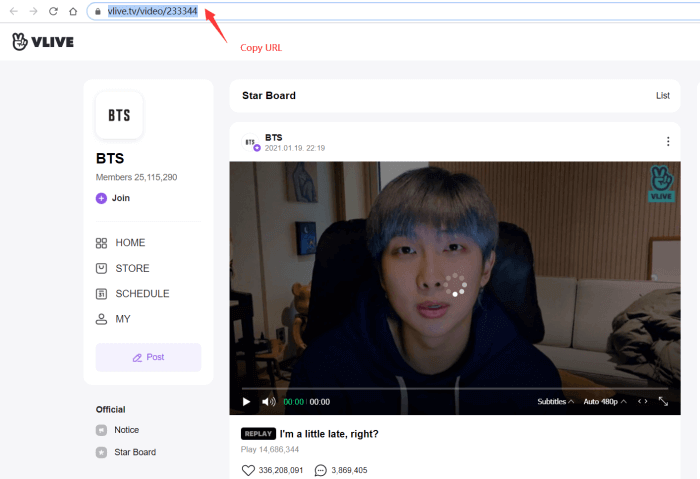
Task: Click the purple plus Join icon
Action: 101,198
